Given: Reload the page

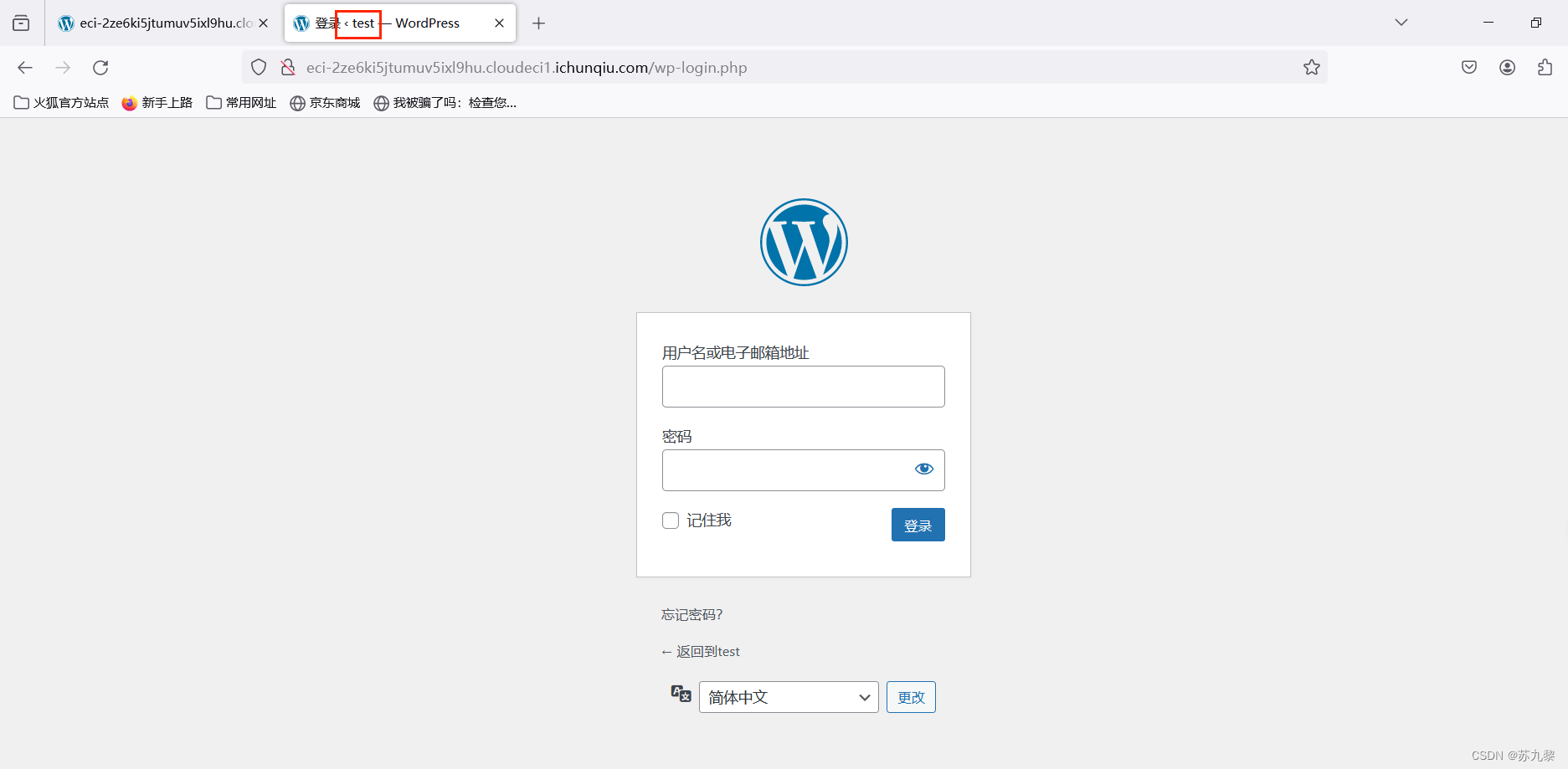Looking at the screenshot, I should 100,68.
